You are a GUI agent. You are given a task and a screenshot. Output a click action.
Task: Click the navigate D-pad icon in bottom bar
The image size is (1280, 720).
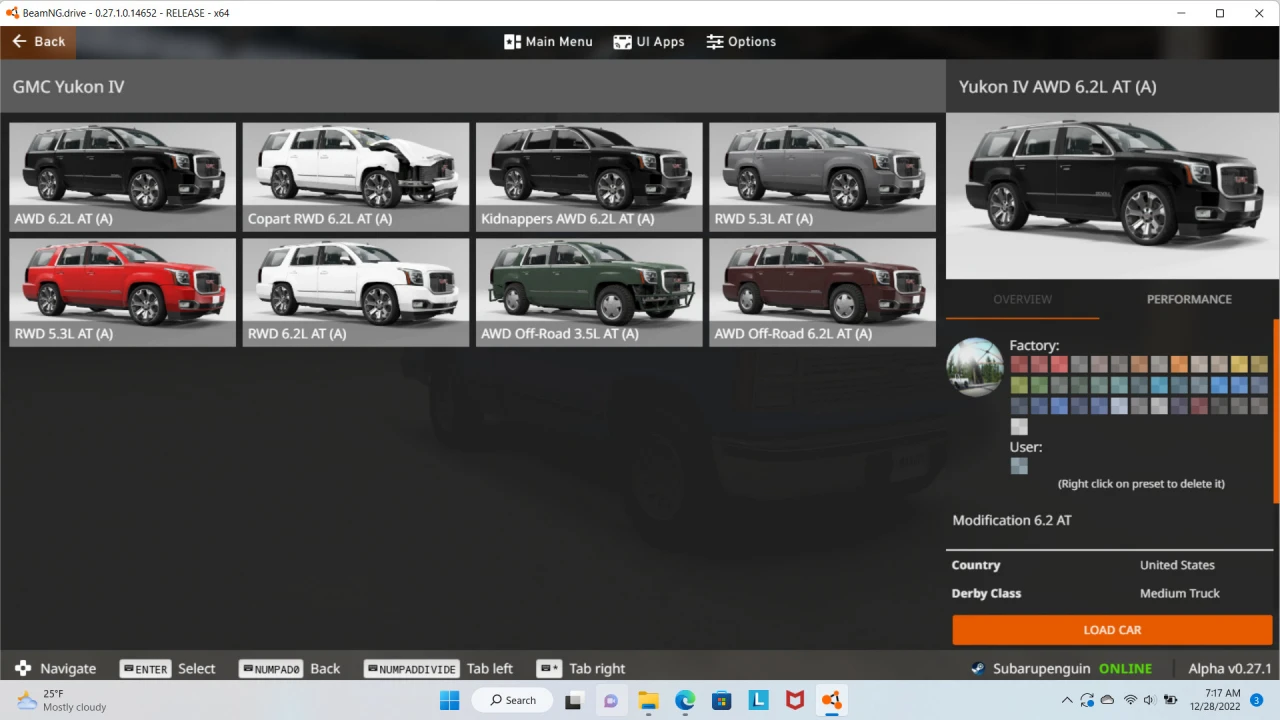tap(23, 668)
